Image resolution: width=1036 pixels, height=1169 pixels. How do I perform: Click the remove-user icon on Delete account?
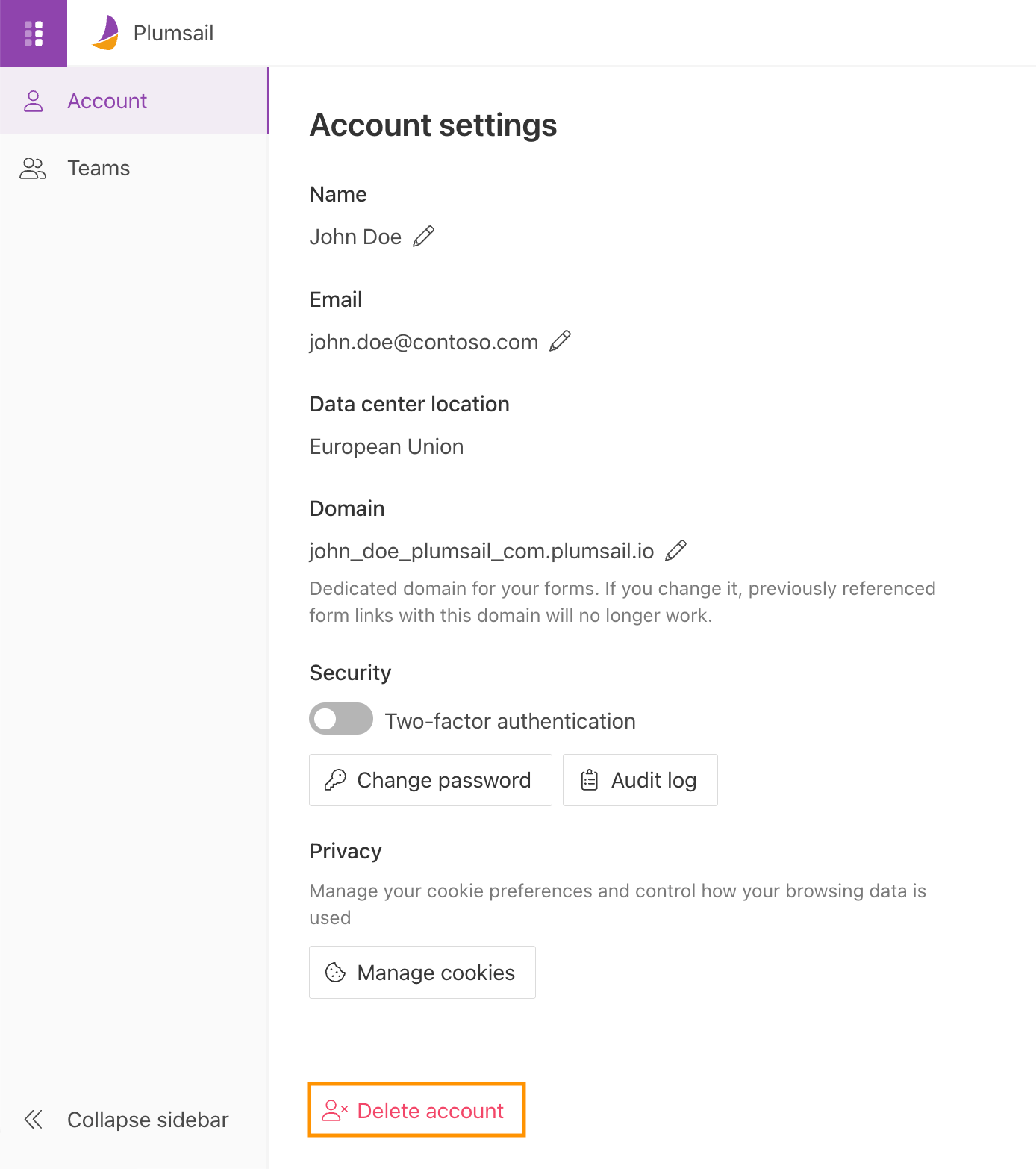(x=335, y=1111)
